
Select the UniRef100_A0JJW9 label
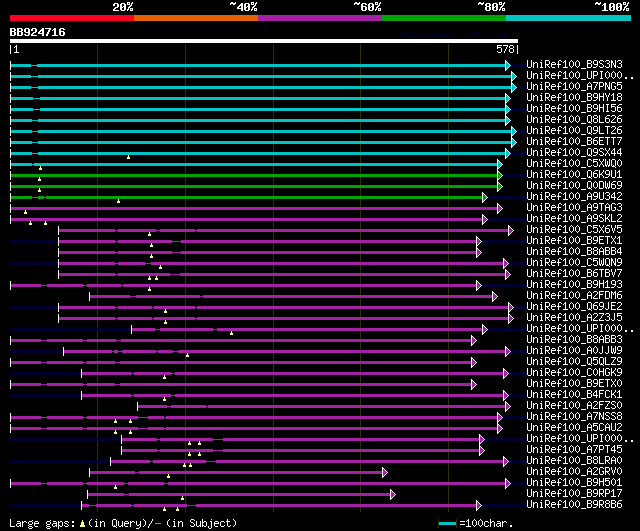coord(574,351)
